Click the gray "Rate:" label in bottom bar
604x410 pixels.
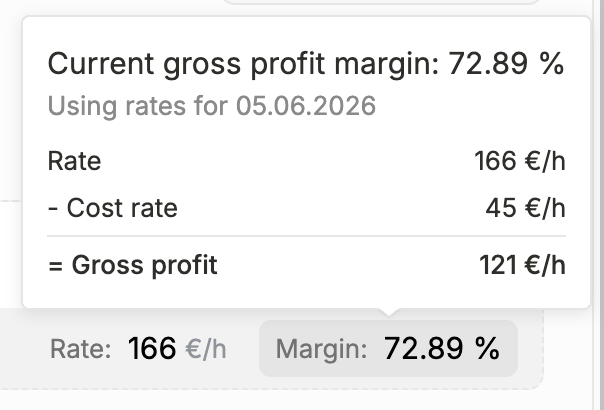tap(81, 349)
